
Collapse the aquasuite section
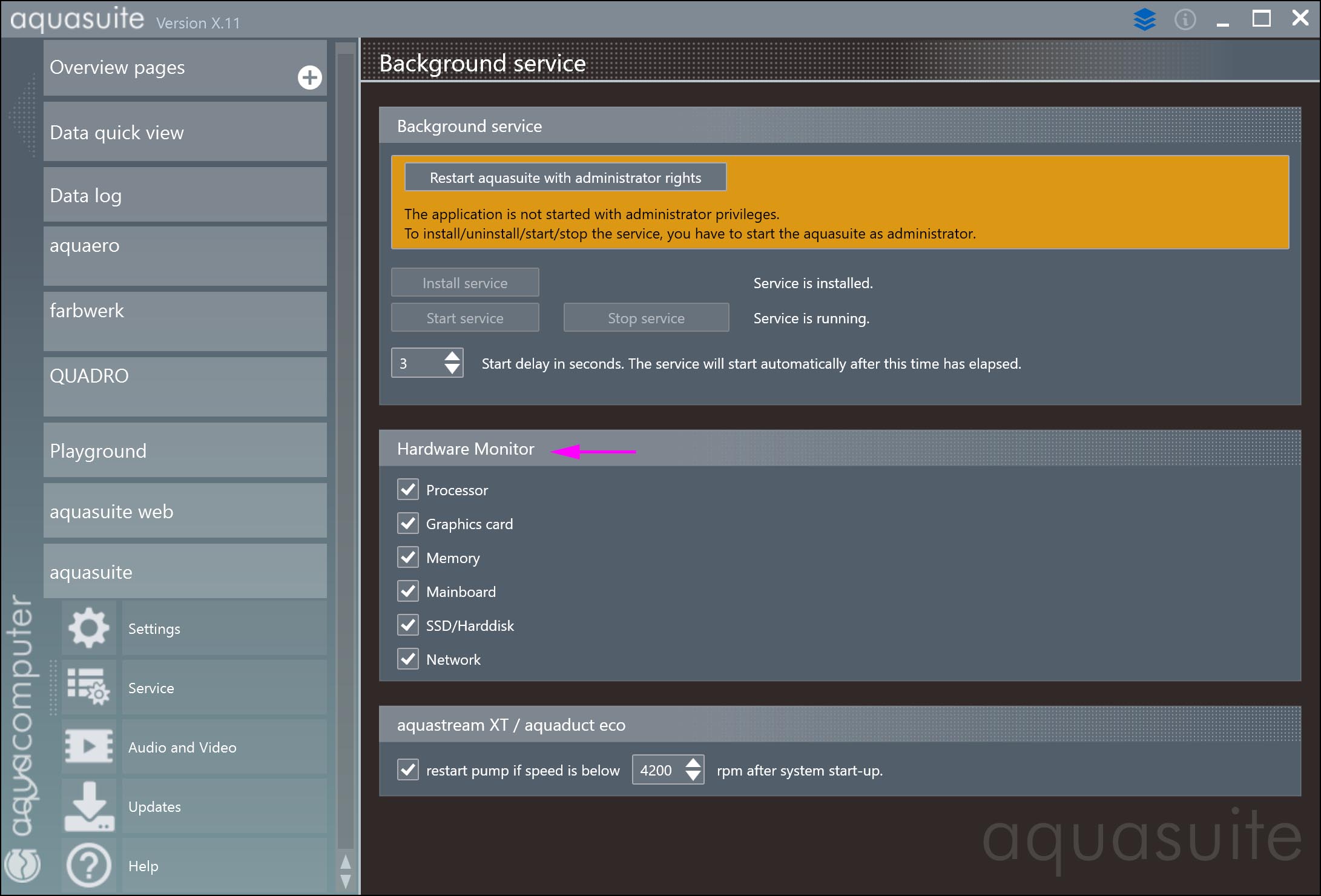(x=185, y=571)
